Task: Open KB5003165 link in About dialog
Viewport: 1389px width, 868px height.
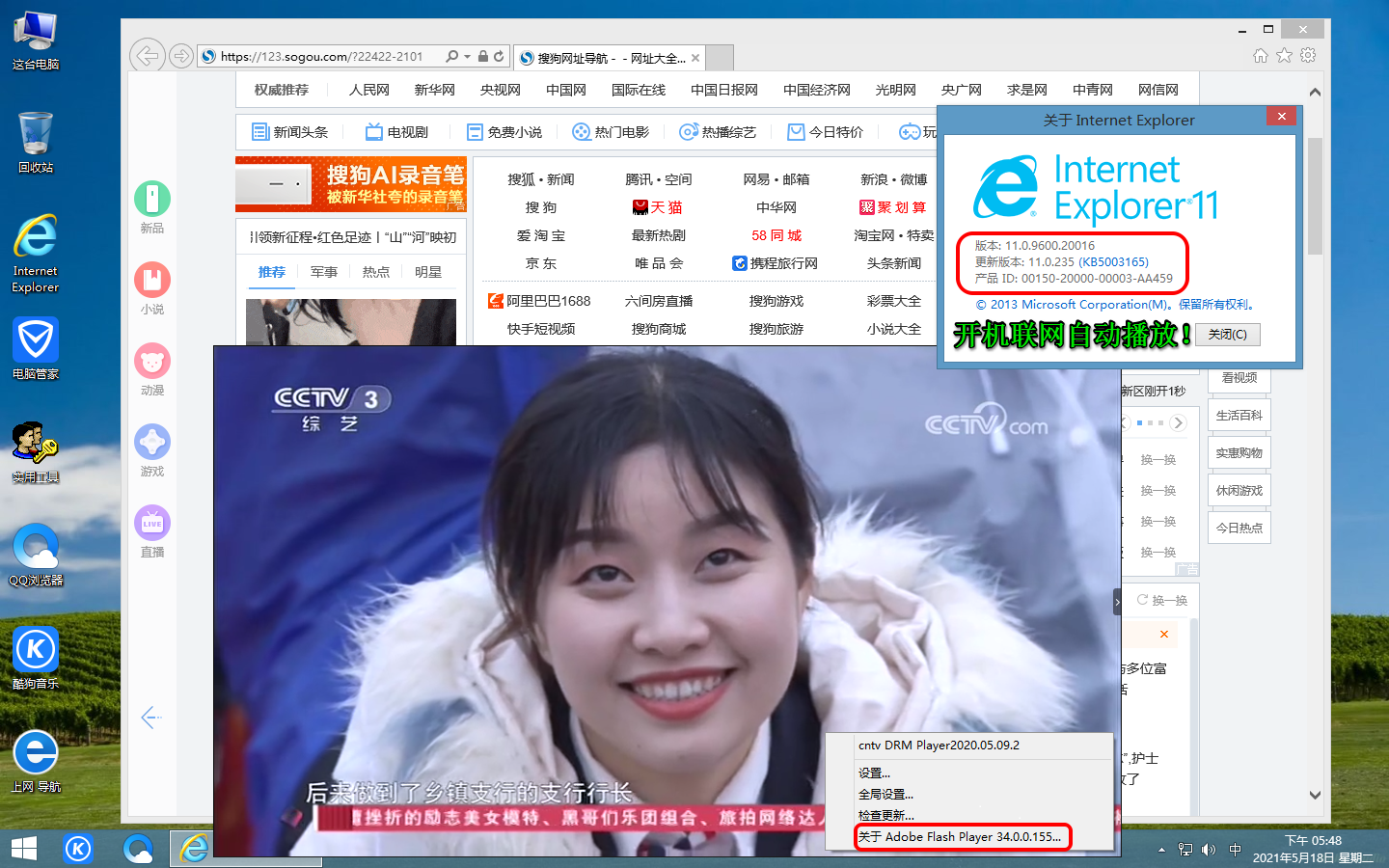Action: [1113, 261]
